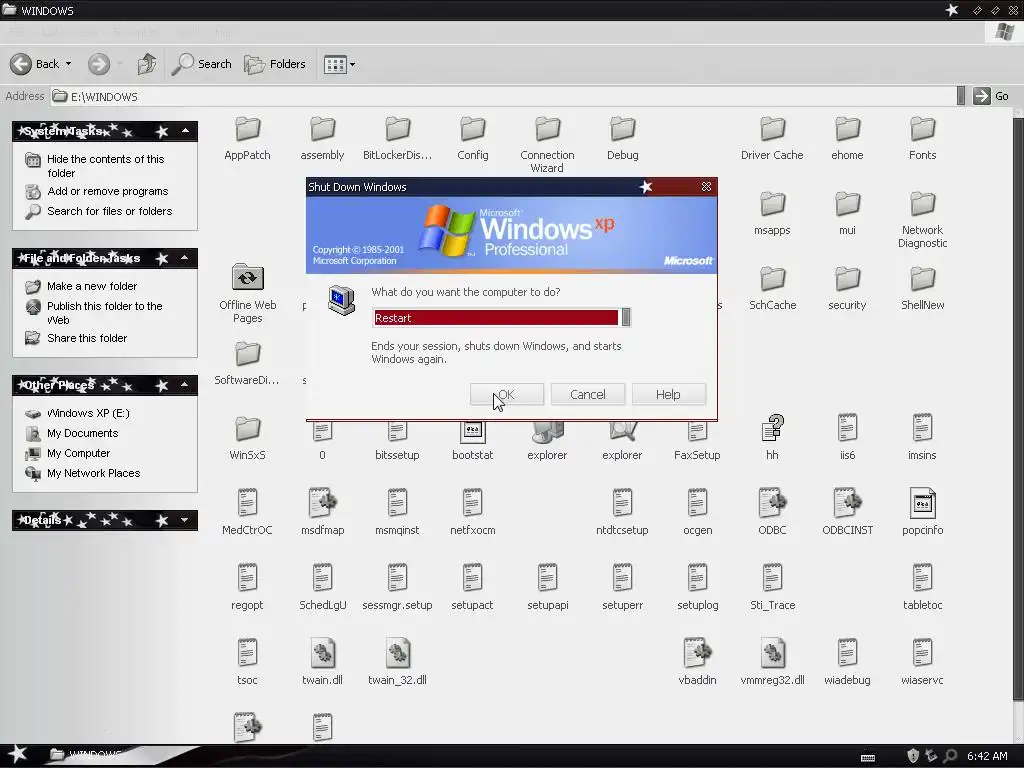Click the 6:42 AM clock
The width and height of the screenshot is (1024, 768).
(x=987, y=756)
